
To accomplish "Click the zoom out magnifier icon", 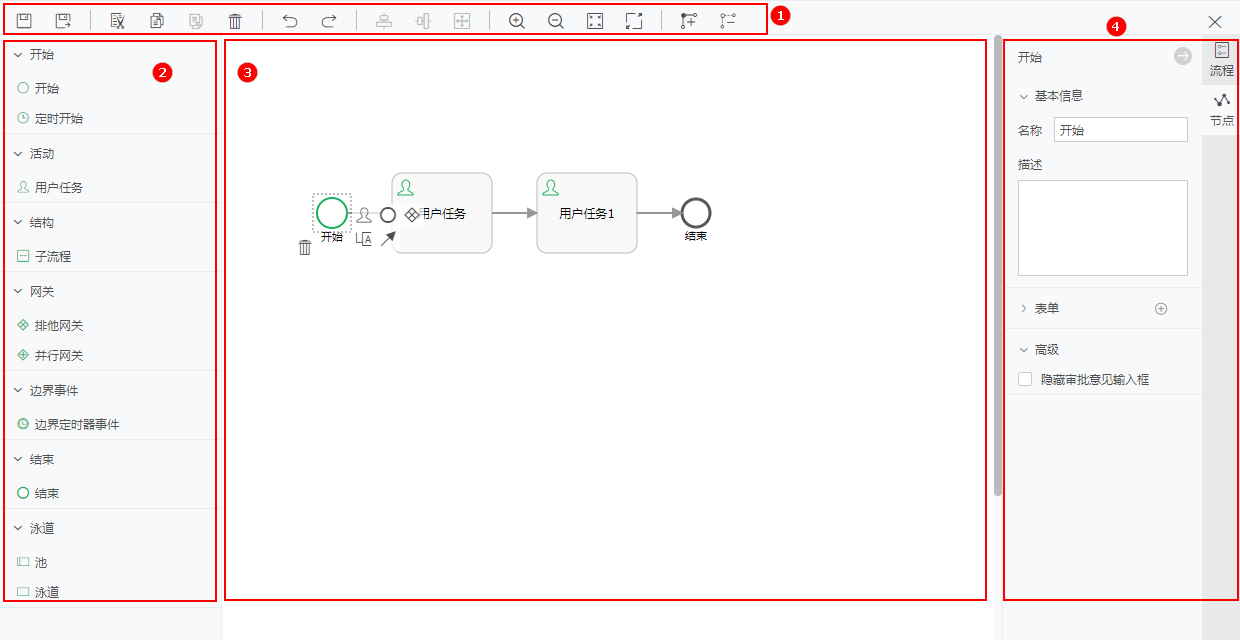I will pos(556,21).
